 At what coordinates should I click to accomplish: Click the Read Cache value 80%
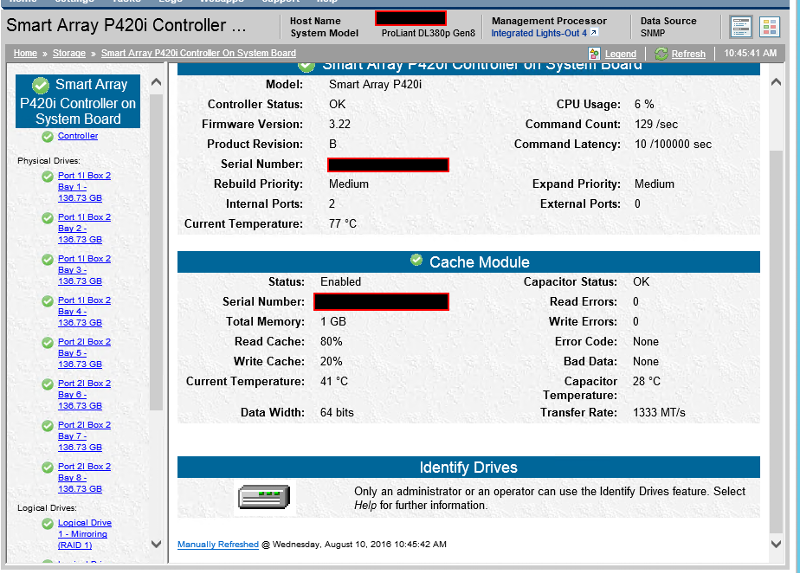click(331, 342)
